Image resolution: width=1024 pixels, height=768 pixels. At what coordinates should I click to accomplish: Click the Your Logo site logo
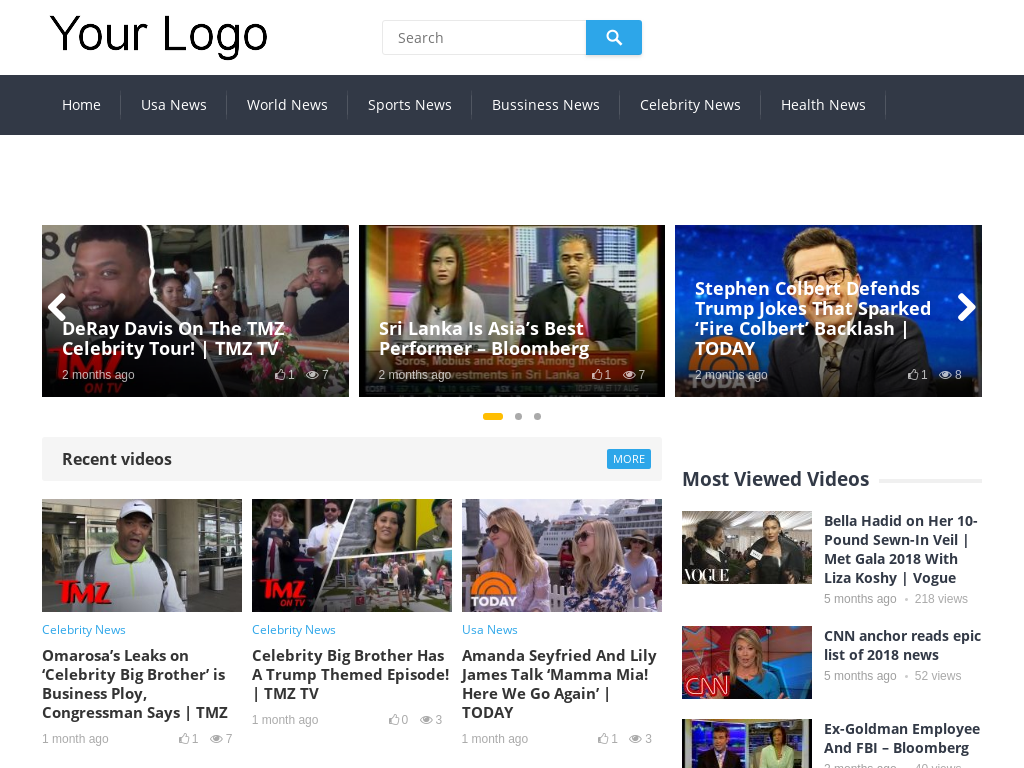[159, 35]
